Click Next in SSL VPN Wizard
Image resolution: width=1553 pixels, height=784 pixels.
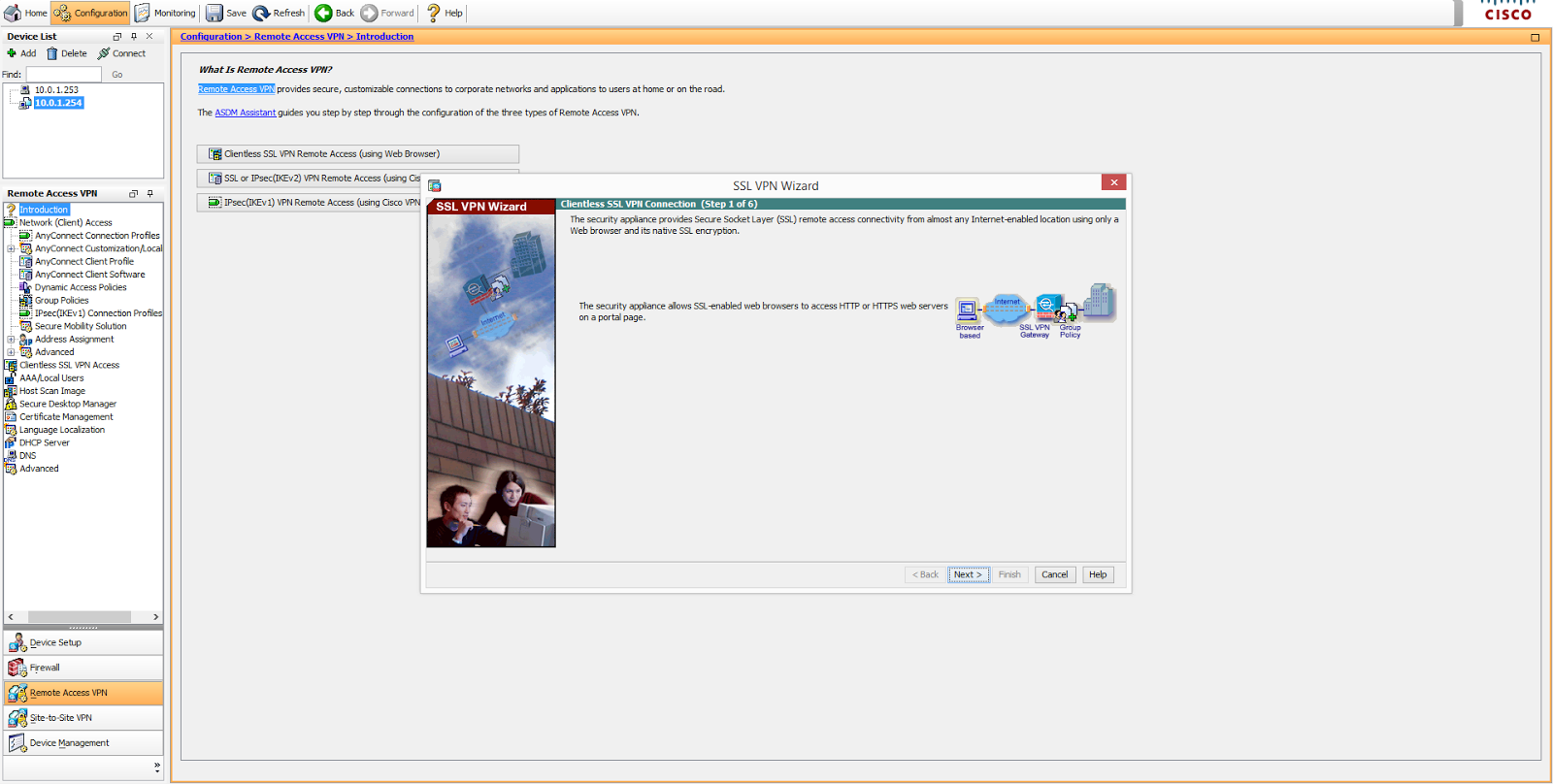[969, 574]
